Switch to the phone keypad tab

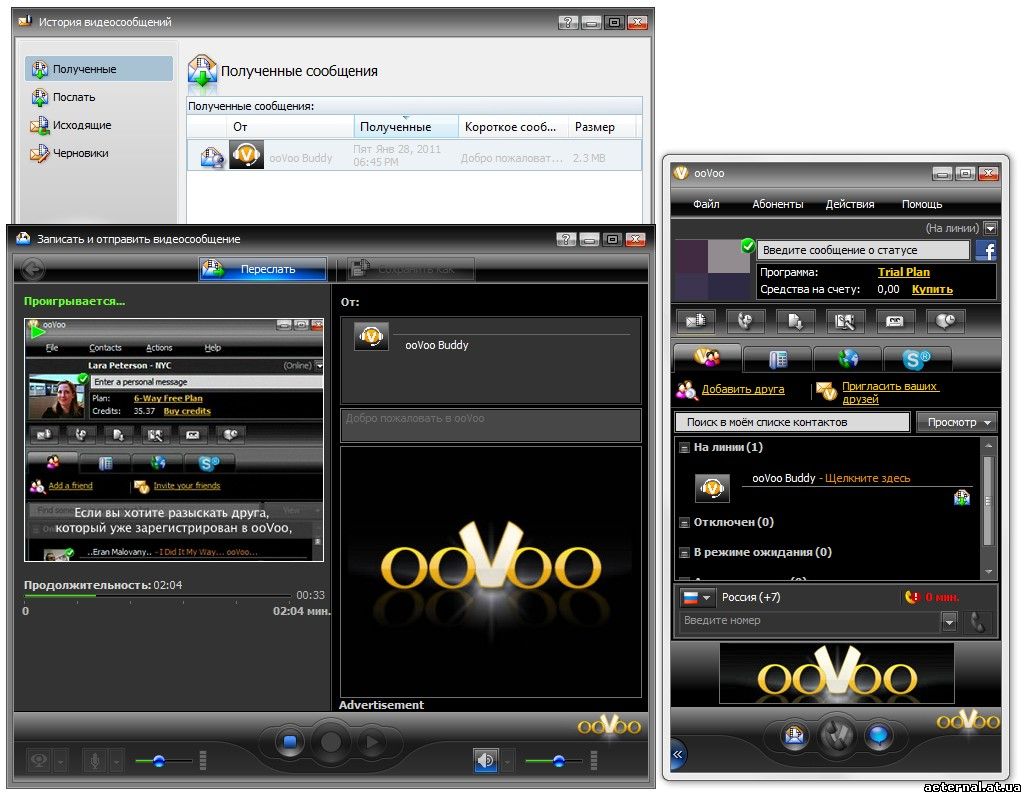[x=778, y=359]
